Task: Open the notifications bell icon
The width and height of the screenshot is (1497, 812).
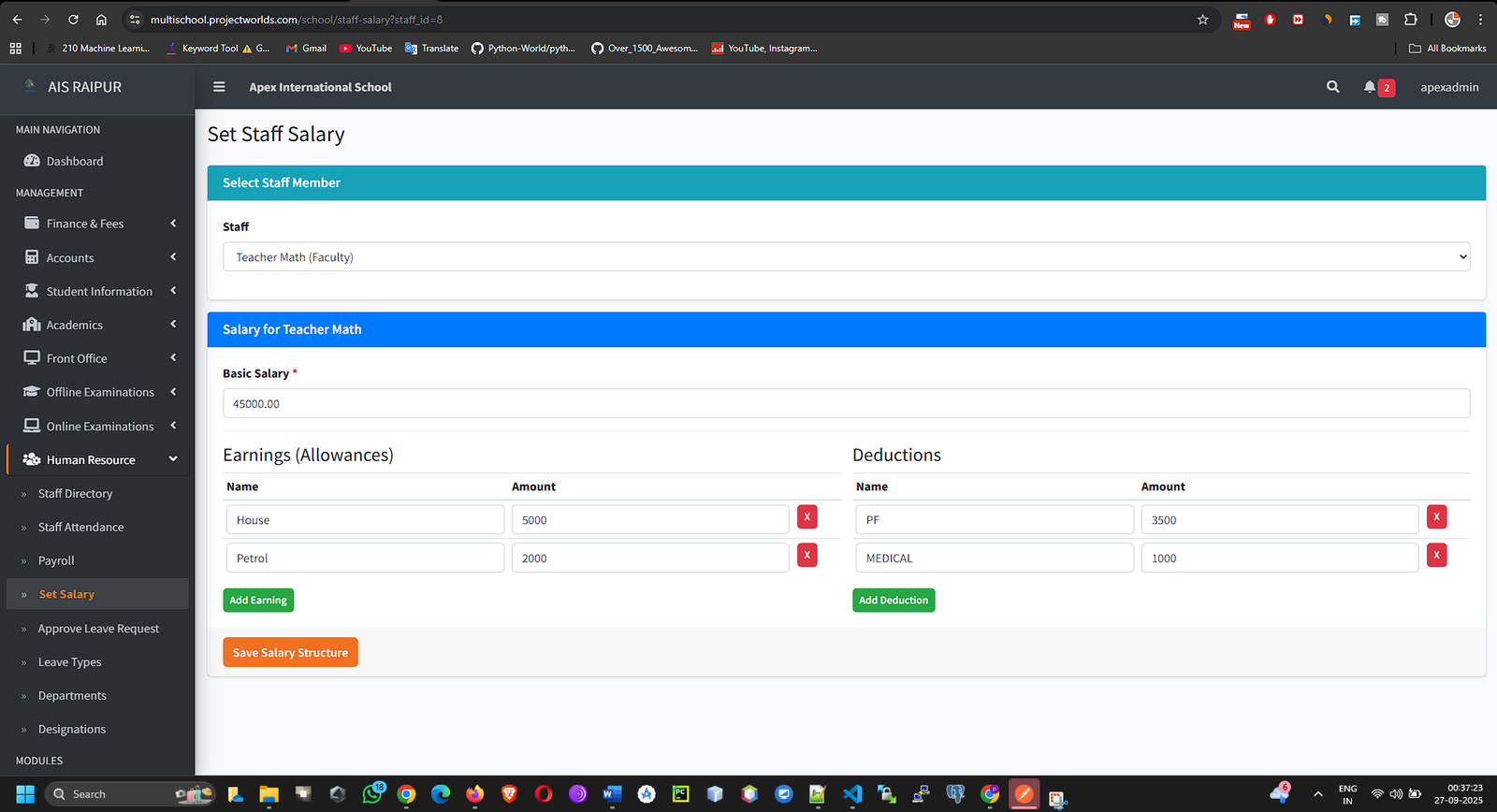Action: point(1370,87)
